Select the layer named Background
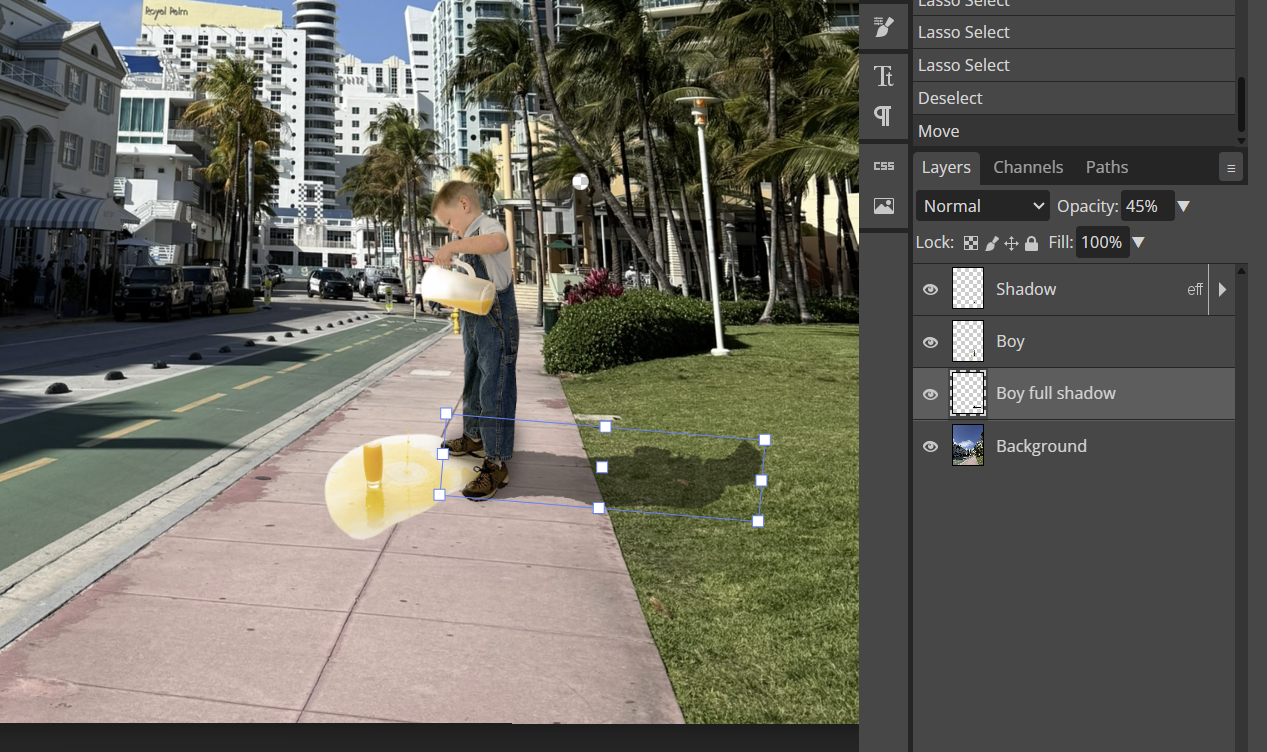Screen dimensions: 1267x752 click(1041, 446)
